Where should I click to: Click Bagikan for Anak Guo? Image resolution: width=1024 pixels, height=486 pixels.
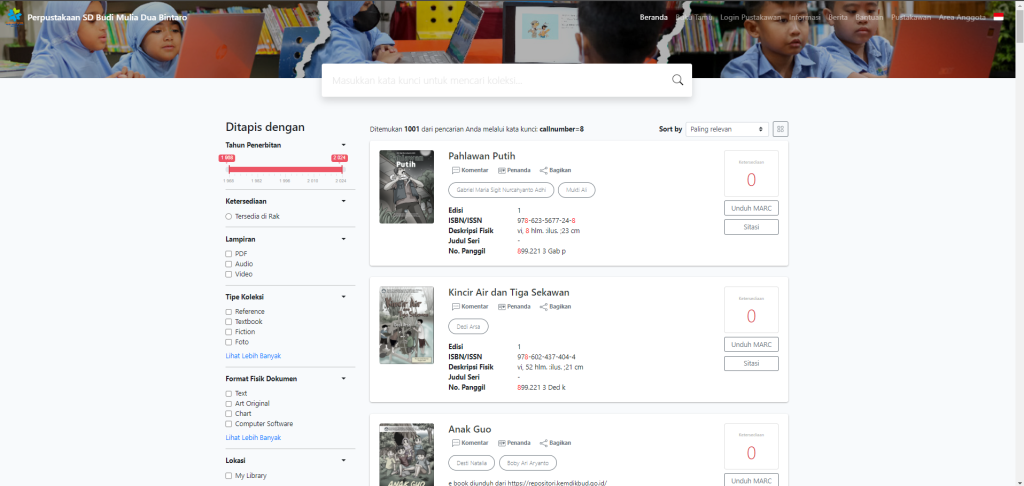[x=555, y=443]
